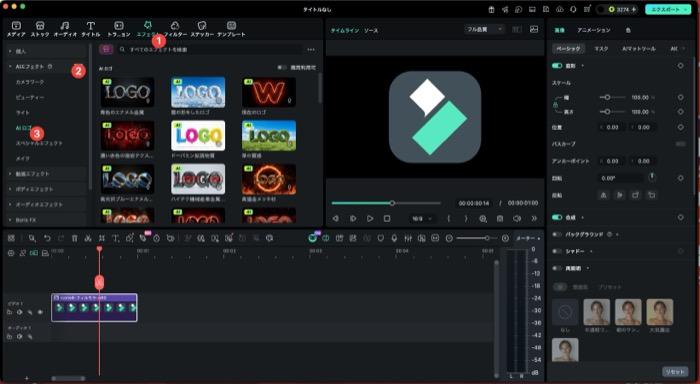Open the ストック stock tab
Image resolution: width=700 pixels, height=384 pixels.
[x=40, y=29]
